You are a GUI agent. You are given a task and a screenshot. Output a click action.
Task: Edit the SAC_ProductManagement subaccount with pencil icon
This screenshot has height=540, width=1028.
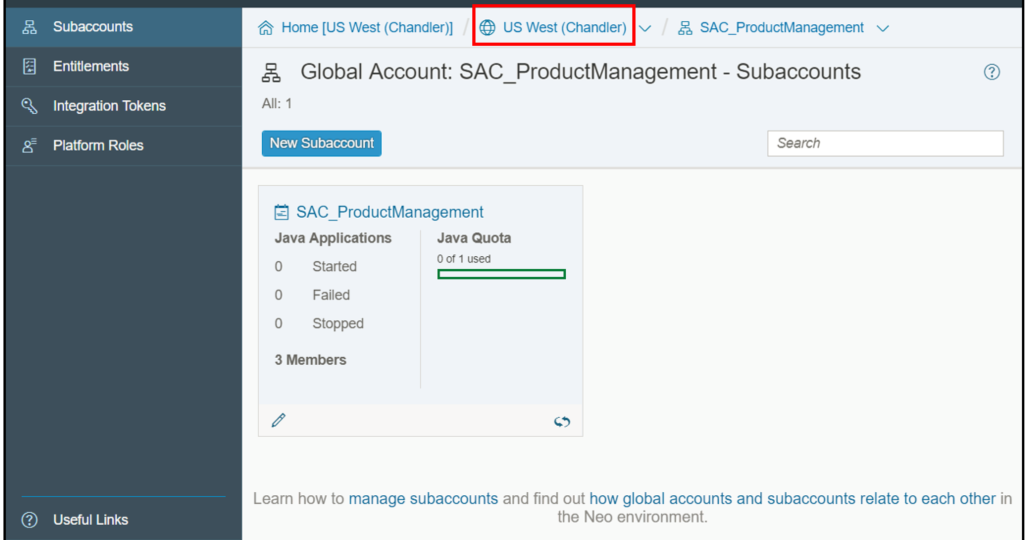[279, 420]
